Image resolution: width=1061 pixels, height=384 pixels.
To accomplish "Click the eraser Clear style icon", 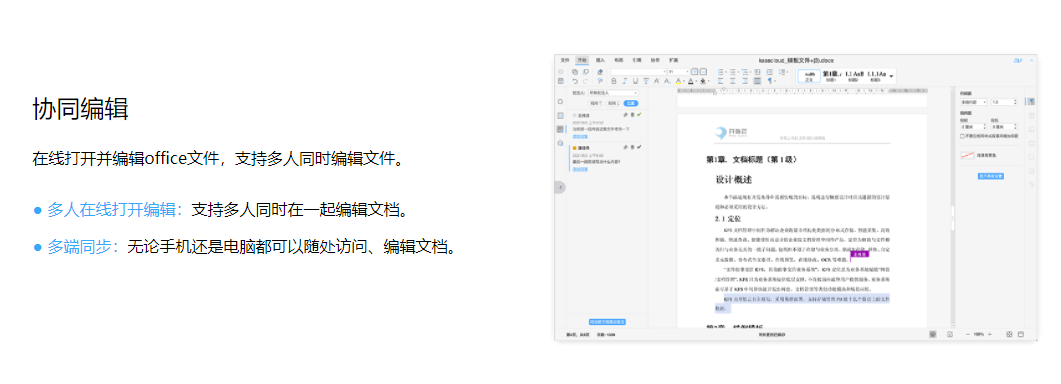I will click(600, 72).
